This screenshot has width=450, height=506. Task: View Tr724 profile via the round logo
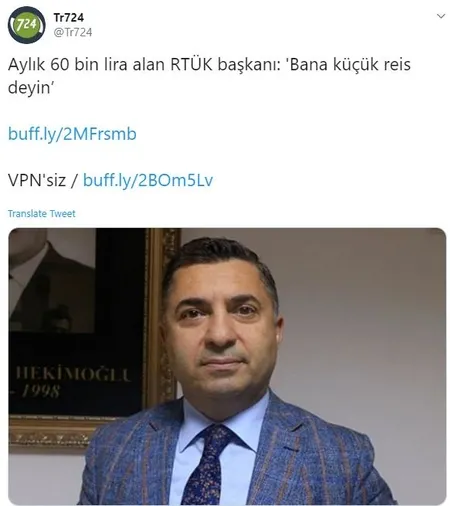pos(26,25)
